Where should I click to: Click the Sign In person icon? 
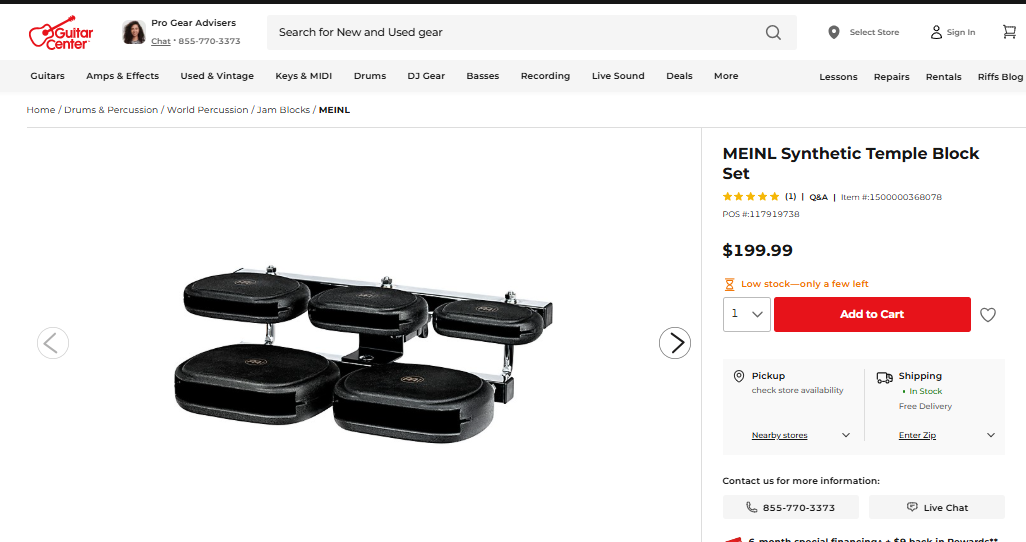pos(936,32)
